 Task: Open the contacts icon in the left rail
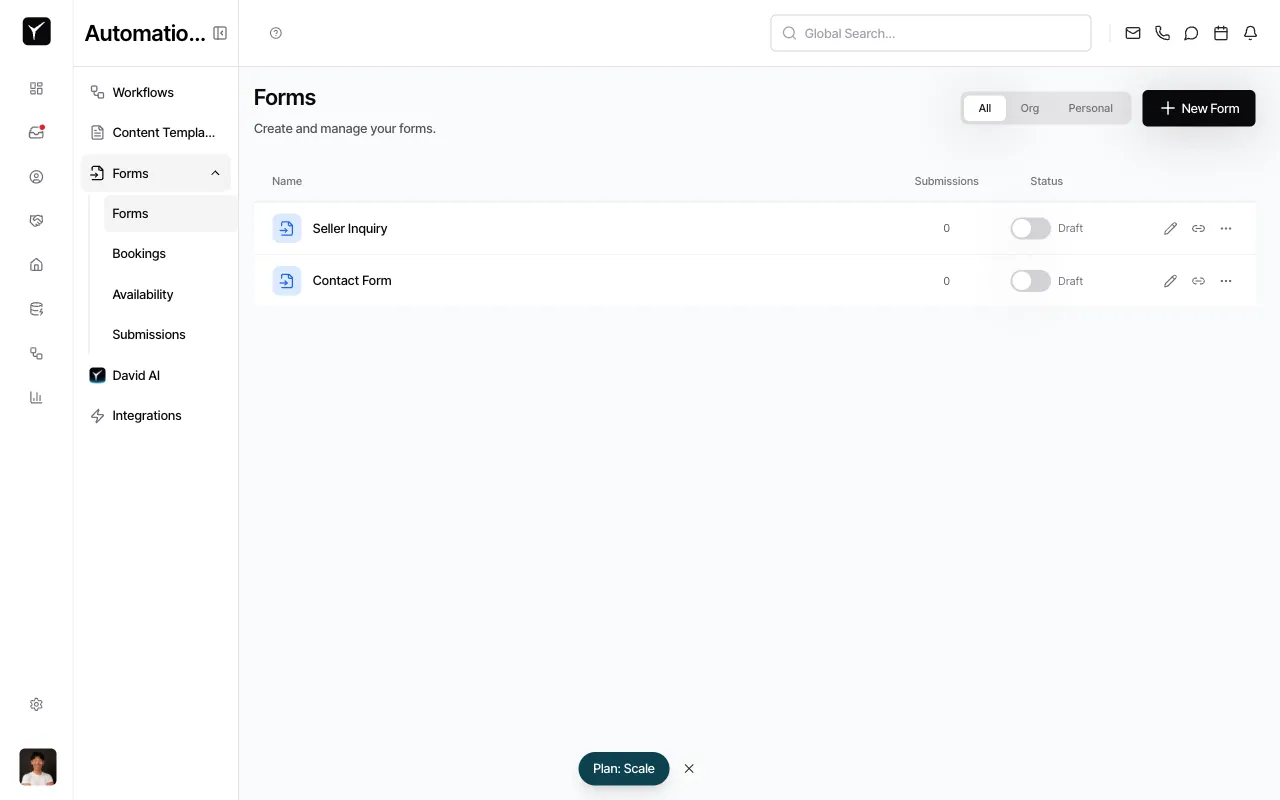click(36, 176)
